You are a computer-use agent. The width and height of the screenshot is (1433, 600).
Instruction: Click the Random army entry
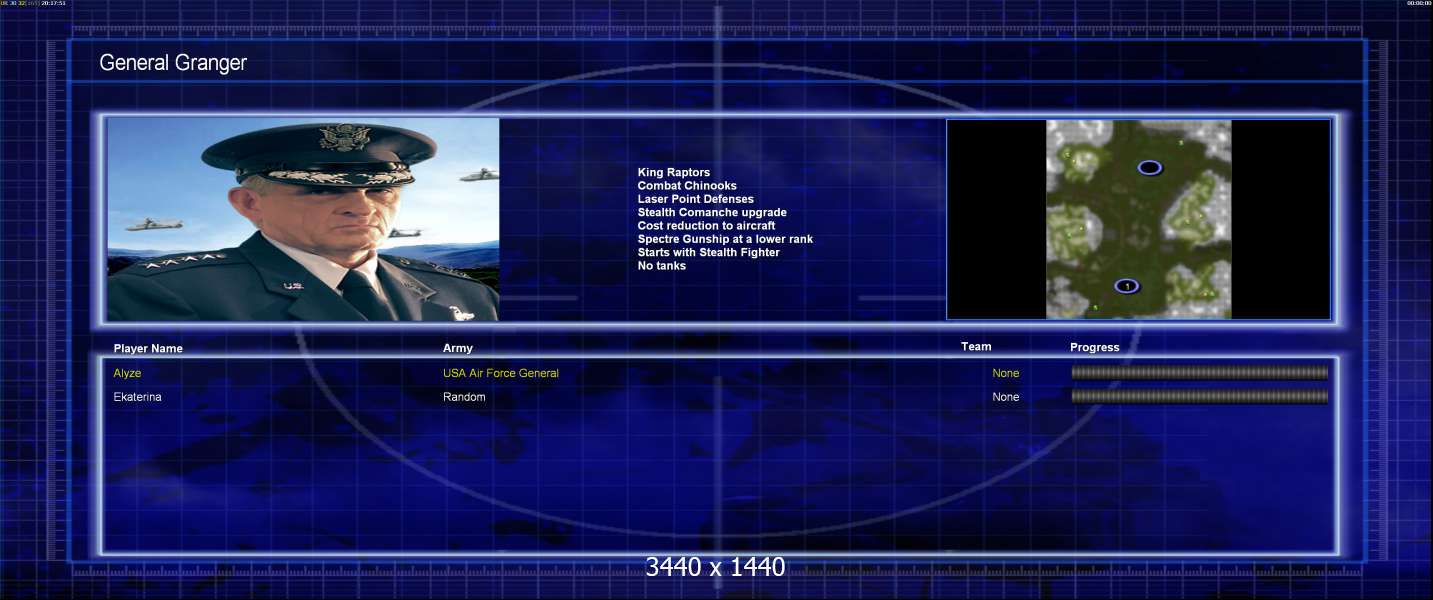[x=464, y=397]
